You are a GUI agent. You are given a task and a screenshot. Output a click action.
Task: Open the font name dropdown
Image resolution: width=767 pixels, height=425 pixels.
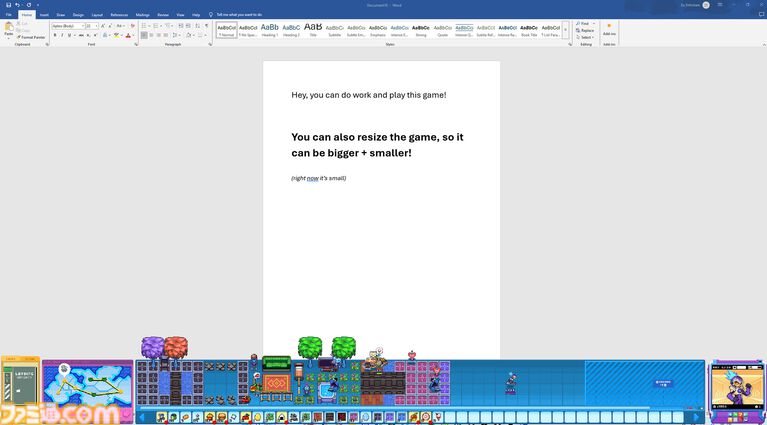pyautogui.click(x=68, y=26)
